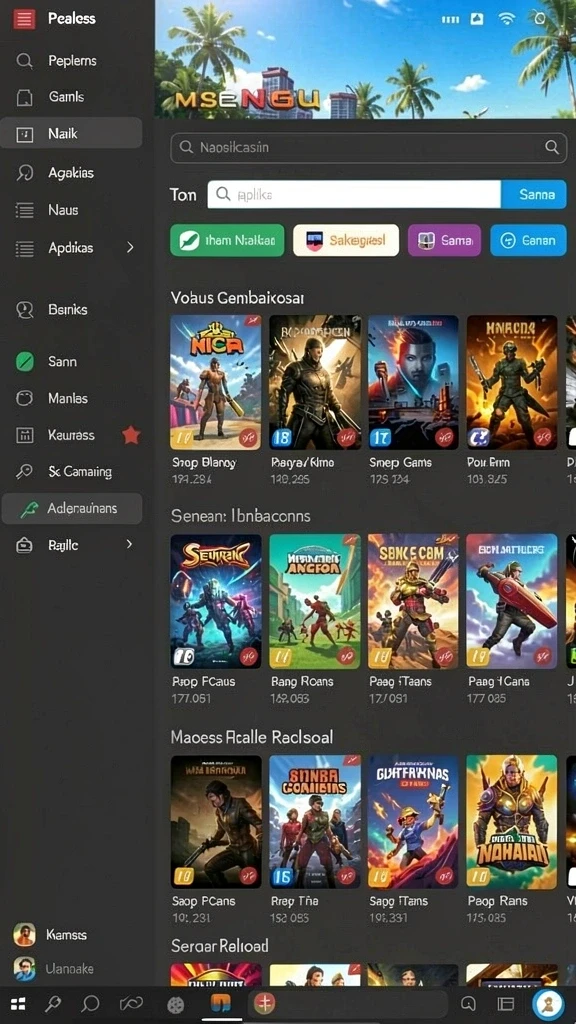Expand the Bajilc submenu chevron
Screen dimensions: 576x1024
point(129,544)
